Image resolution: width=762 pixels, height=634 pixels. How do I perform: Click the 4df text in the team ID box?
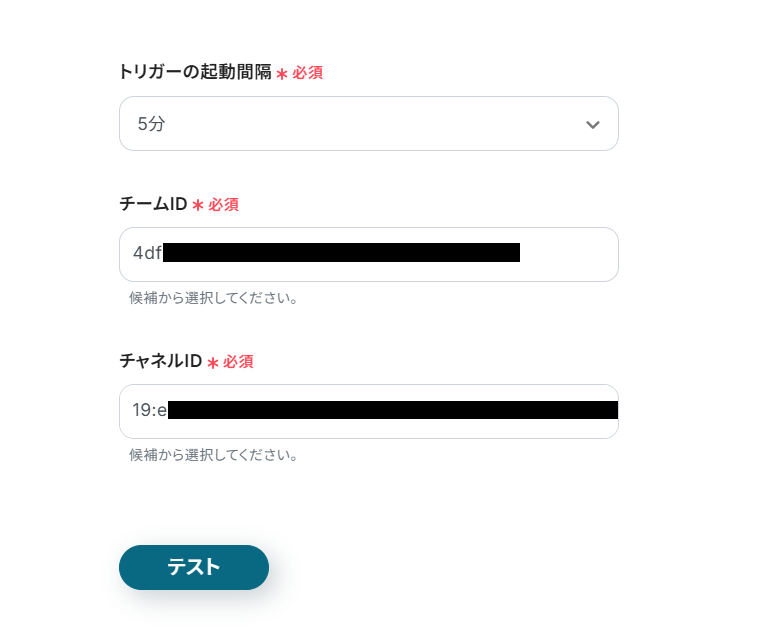point(147,253)
